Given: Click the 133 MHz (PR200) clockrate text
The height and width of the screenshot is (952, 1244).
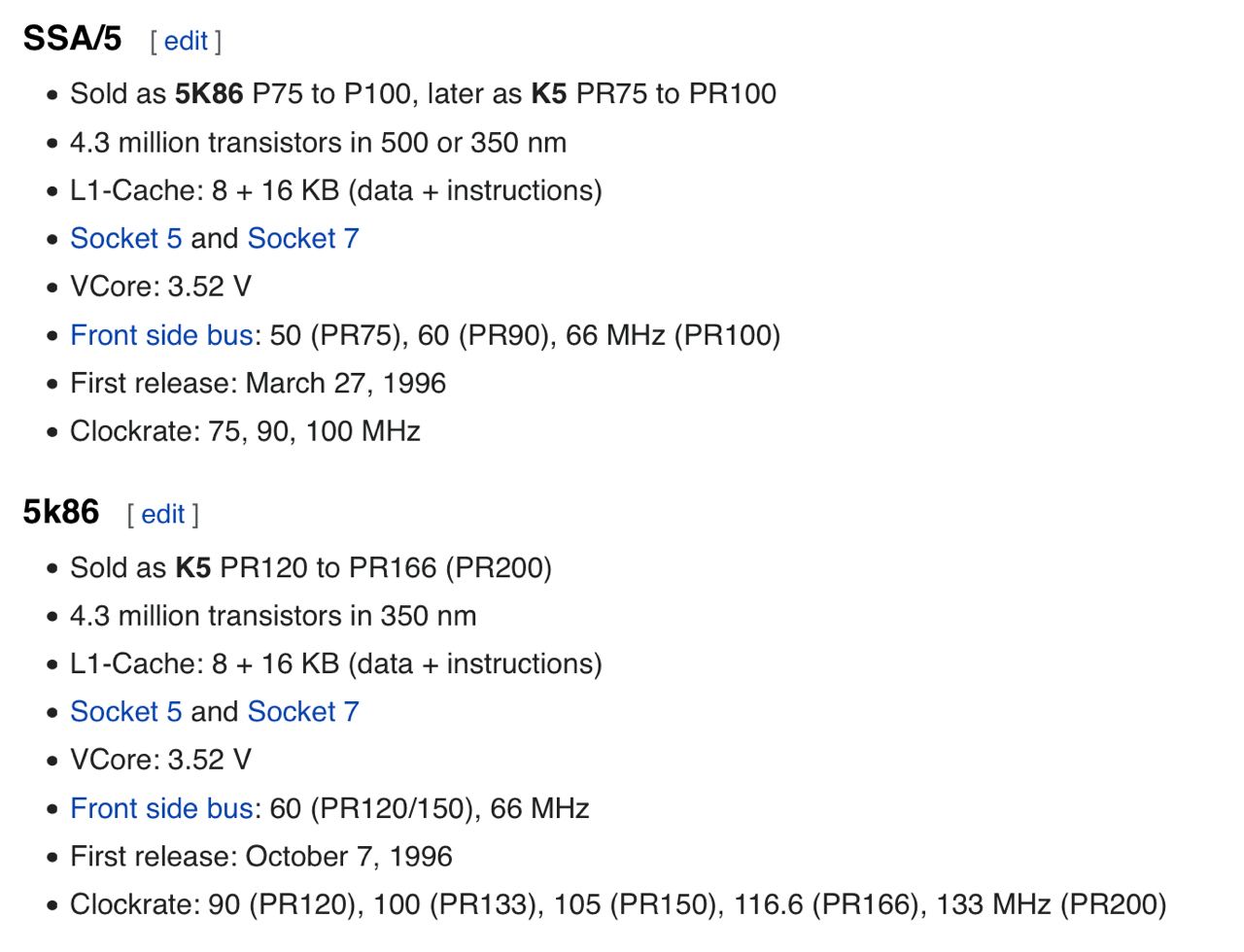Looking at the screenshot, I should click(x=1051, y=904).
